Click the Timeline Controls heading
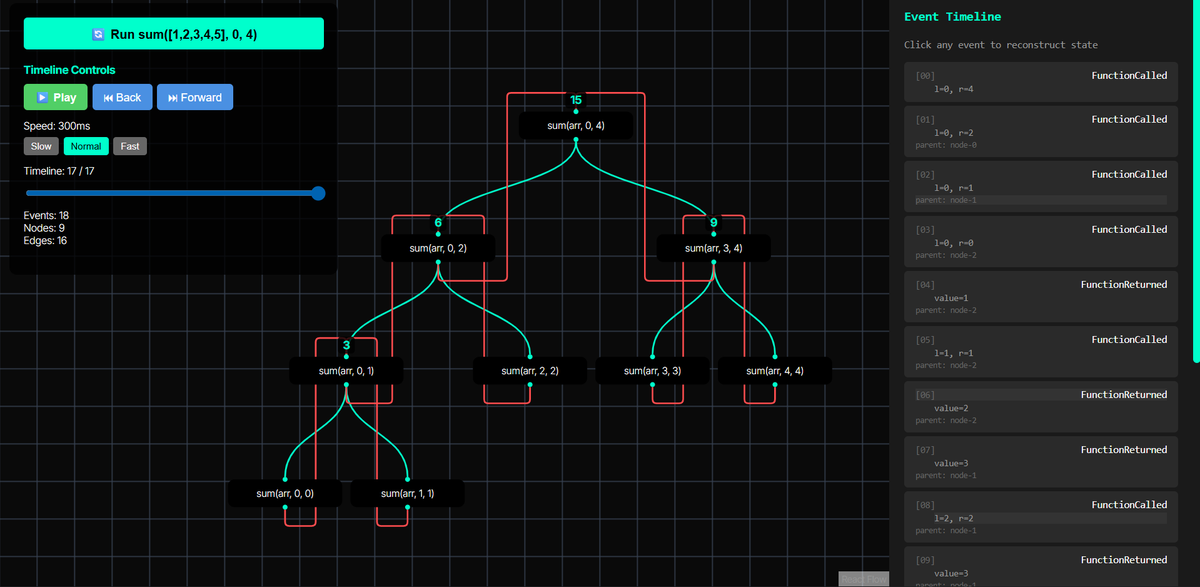 (x=69, y=70)
